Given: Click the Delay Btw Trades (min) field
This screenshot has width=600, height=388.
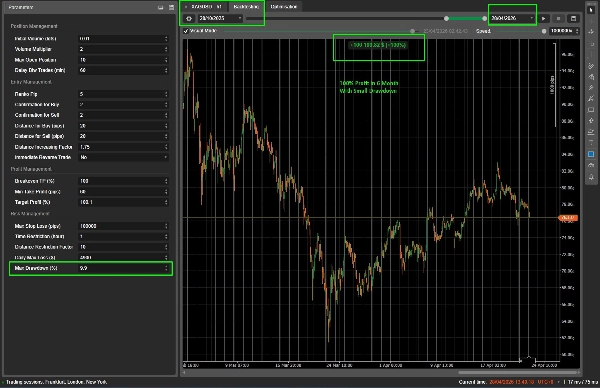Looking at the screenshot, I should pos(123,70).
